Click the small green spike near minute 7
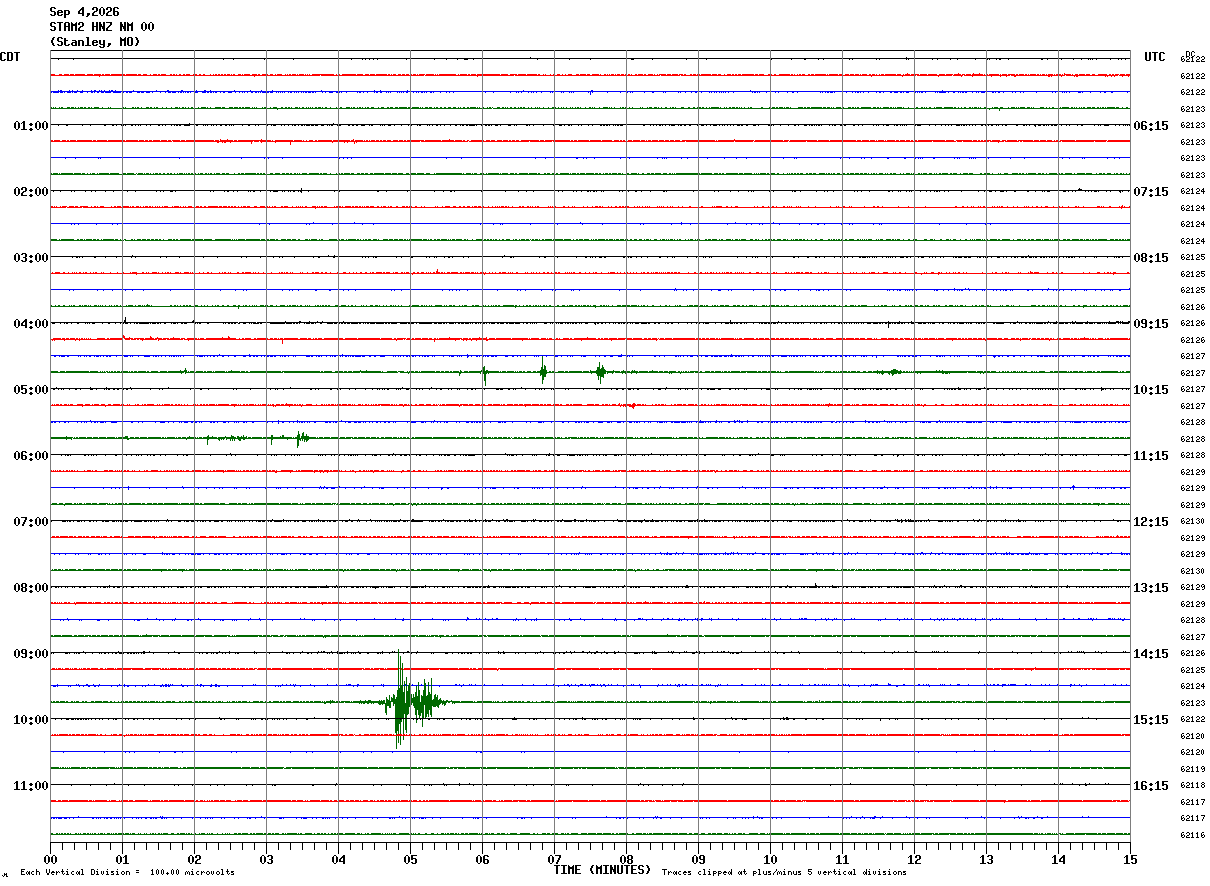Screen dimensions: 1210x886 click(543, 371)
